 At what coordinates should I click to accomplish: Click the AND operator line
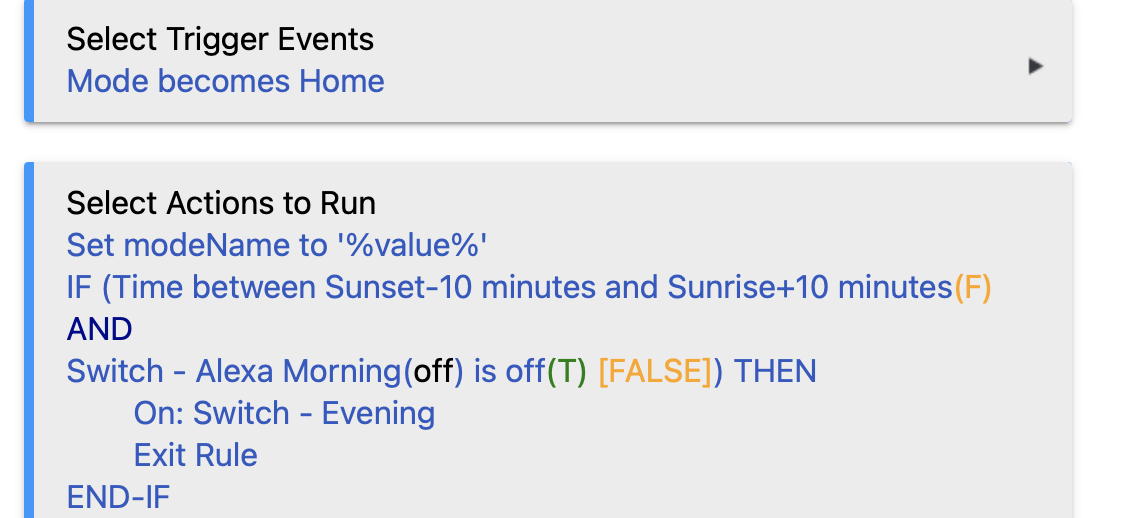click(99, 330)
